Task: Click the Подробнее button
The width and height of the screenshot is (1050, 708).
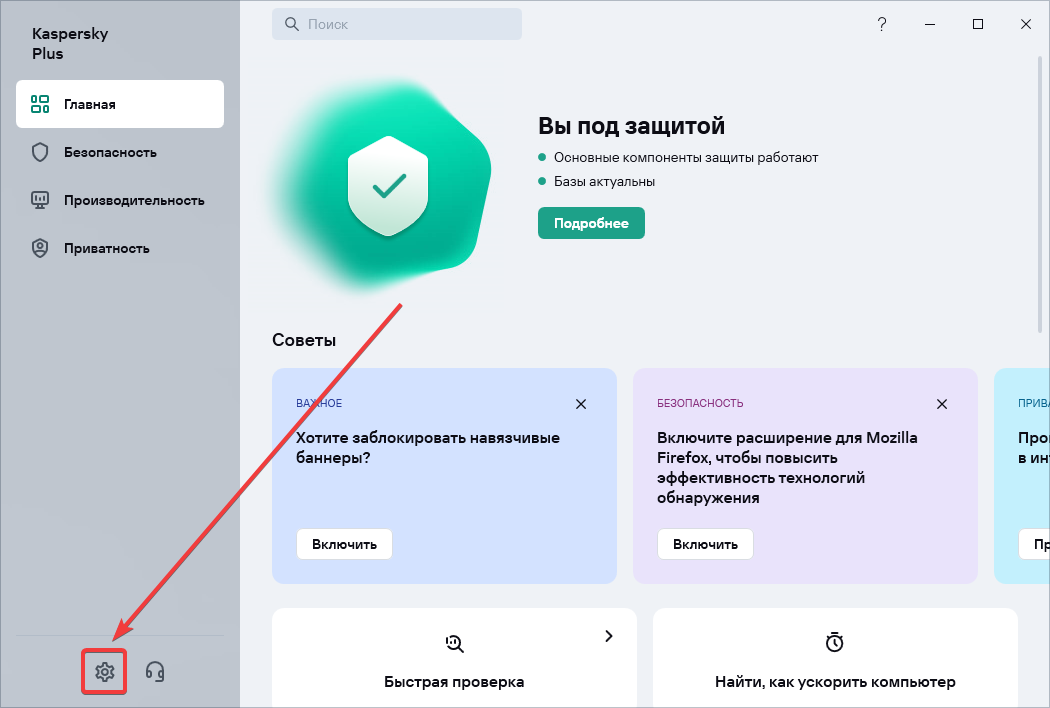Action: 591,223
